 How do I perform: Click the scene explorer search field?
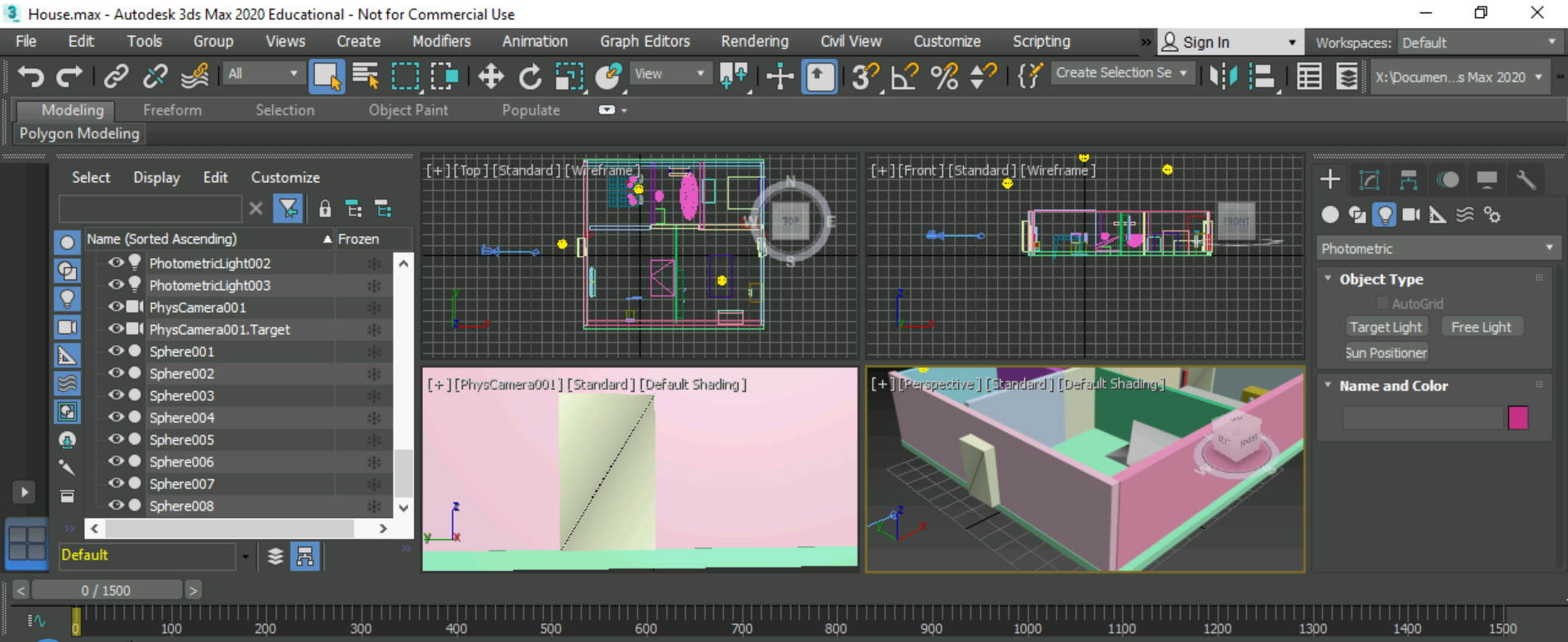coord(150,209)
